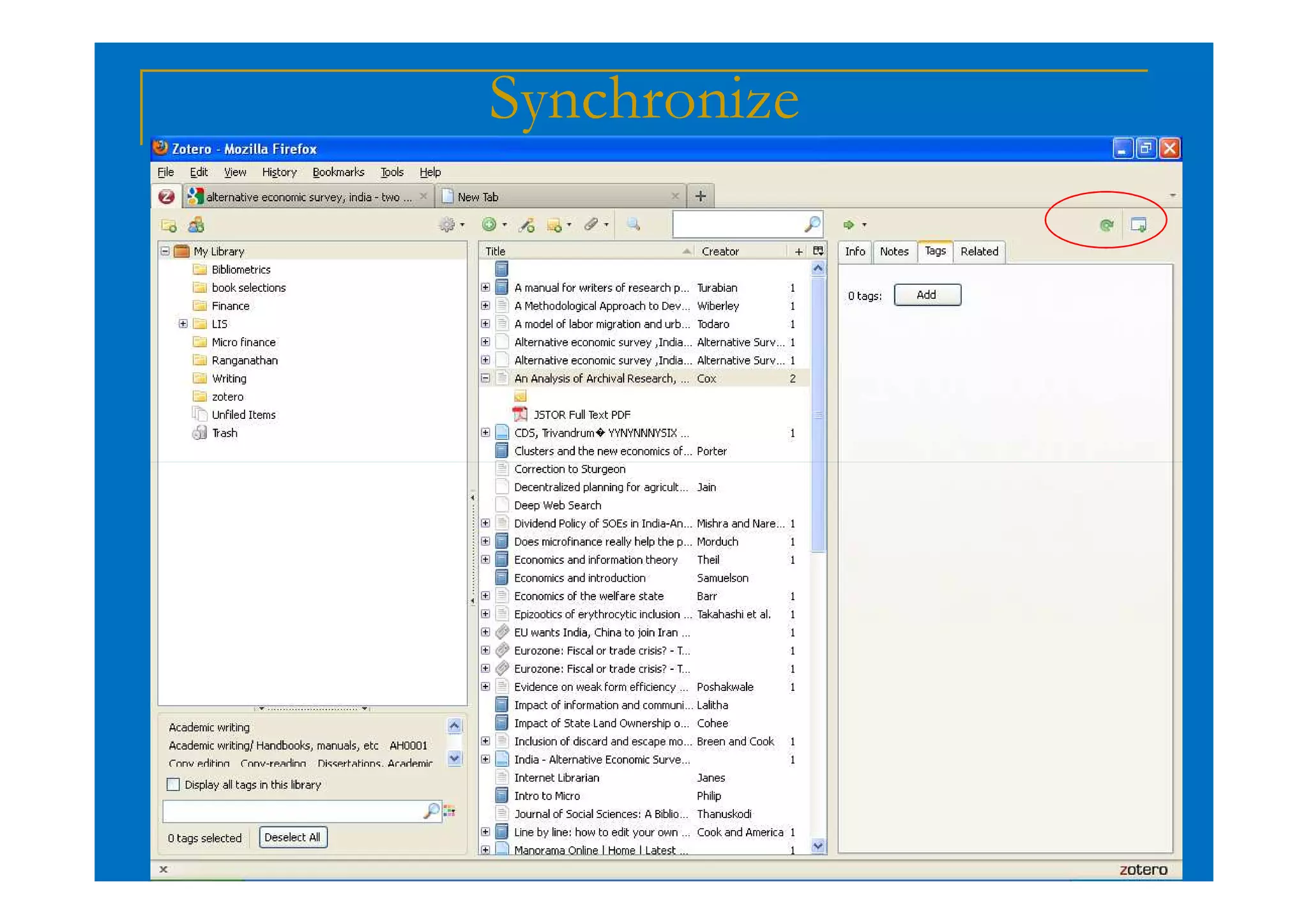The width and height of the screenshot is (1308, 924).
Task: Click the New Group icon
Action: 196,225
